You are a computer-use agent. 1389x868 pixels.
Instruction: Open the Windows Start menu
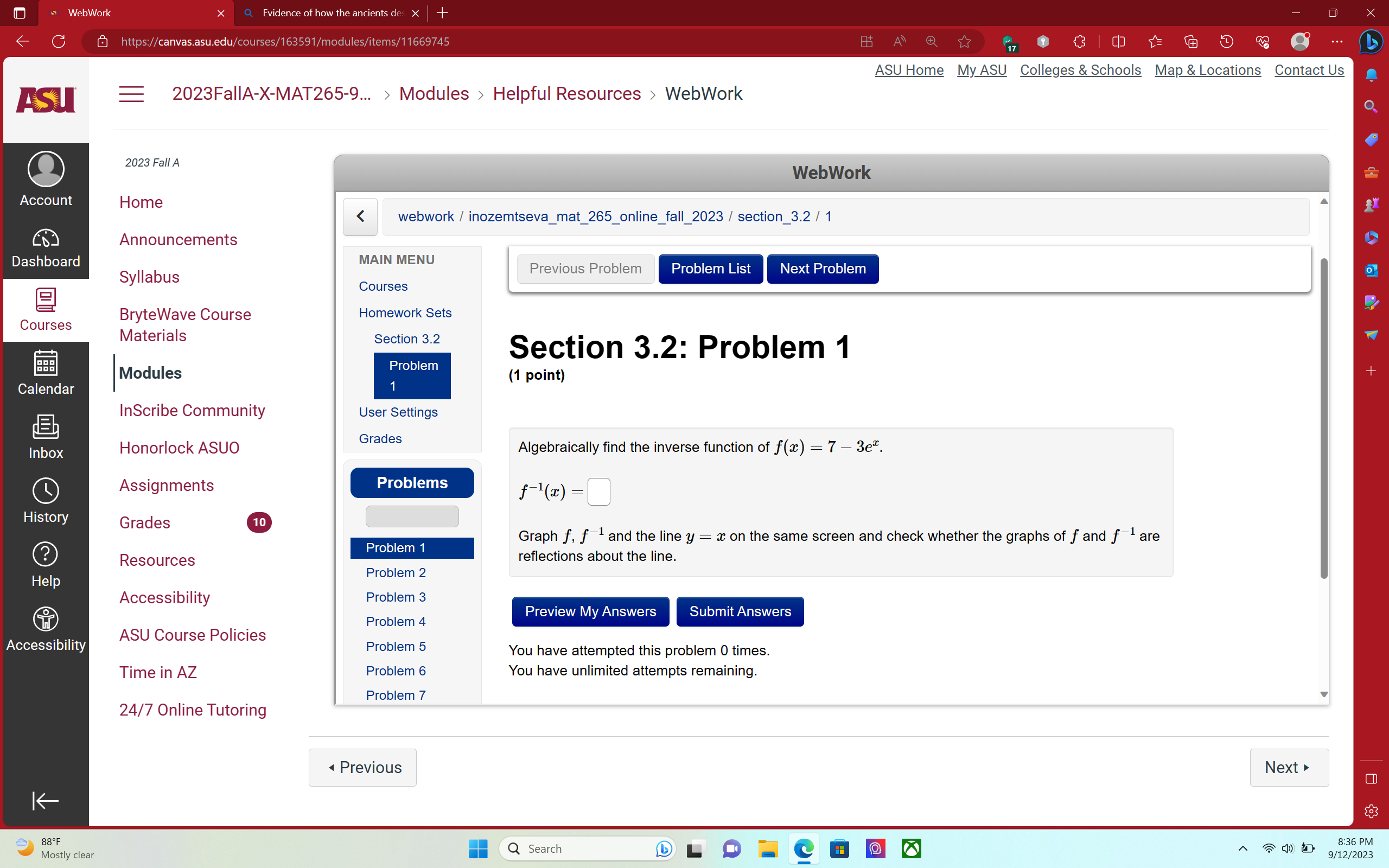(x=477, y=848)
